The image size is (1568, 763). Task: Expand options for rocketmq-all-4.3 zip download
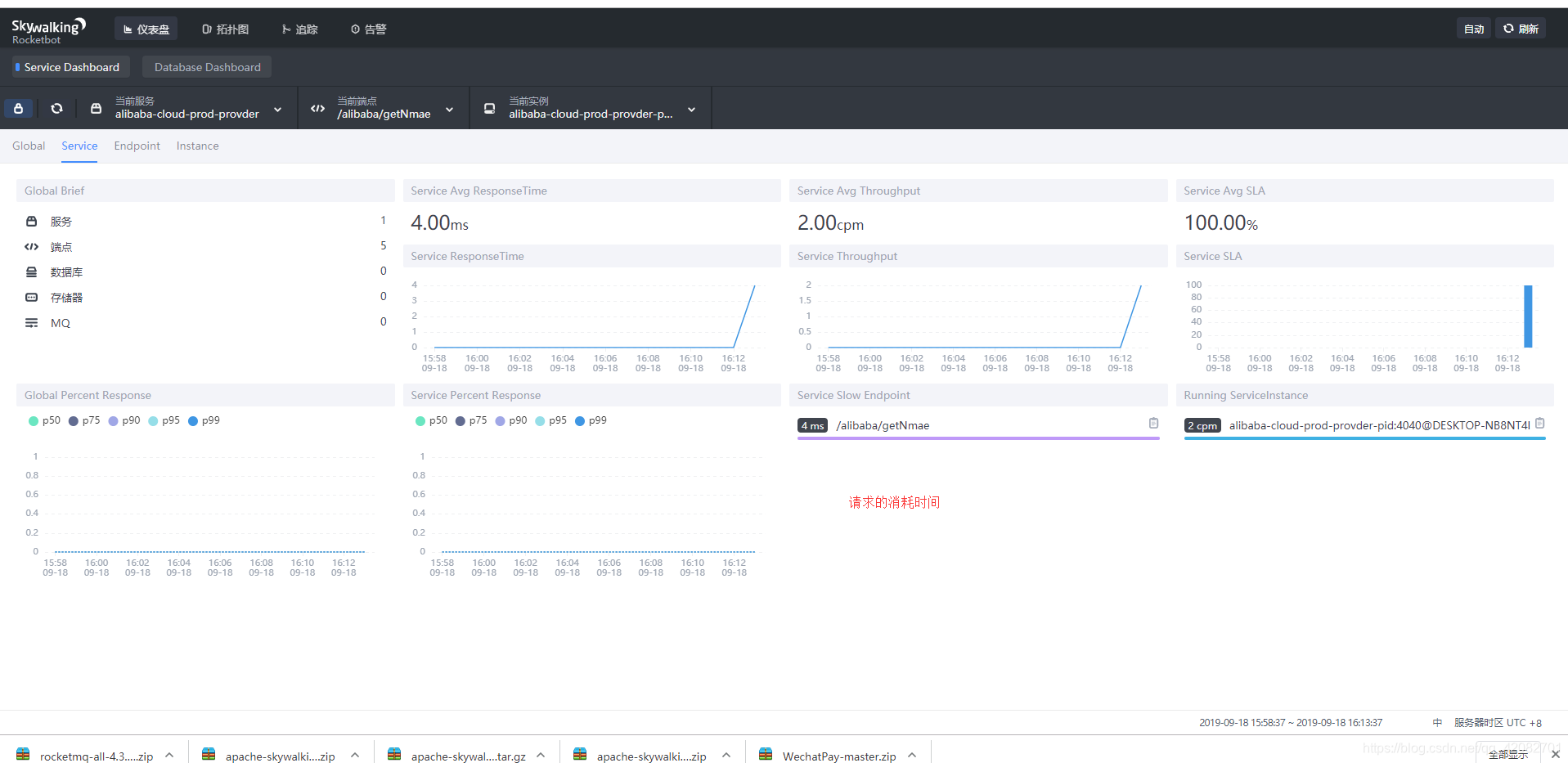click(x=169, y=755)
